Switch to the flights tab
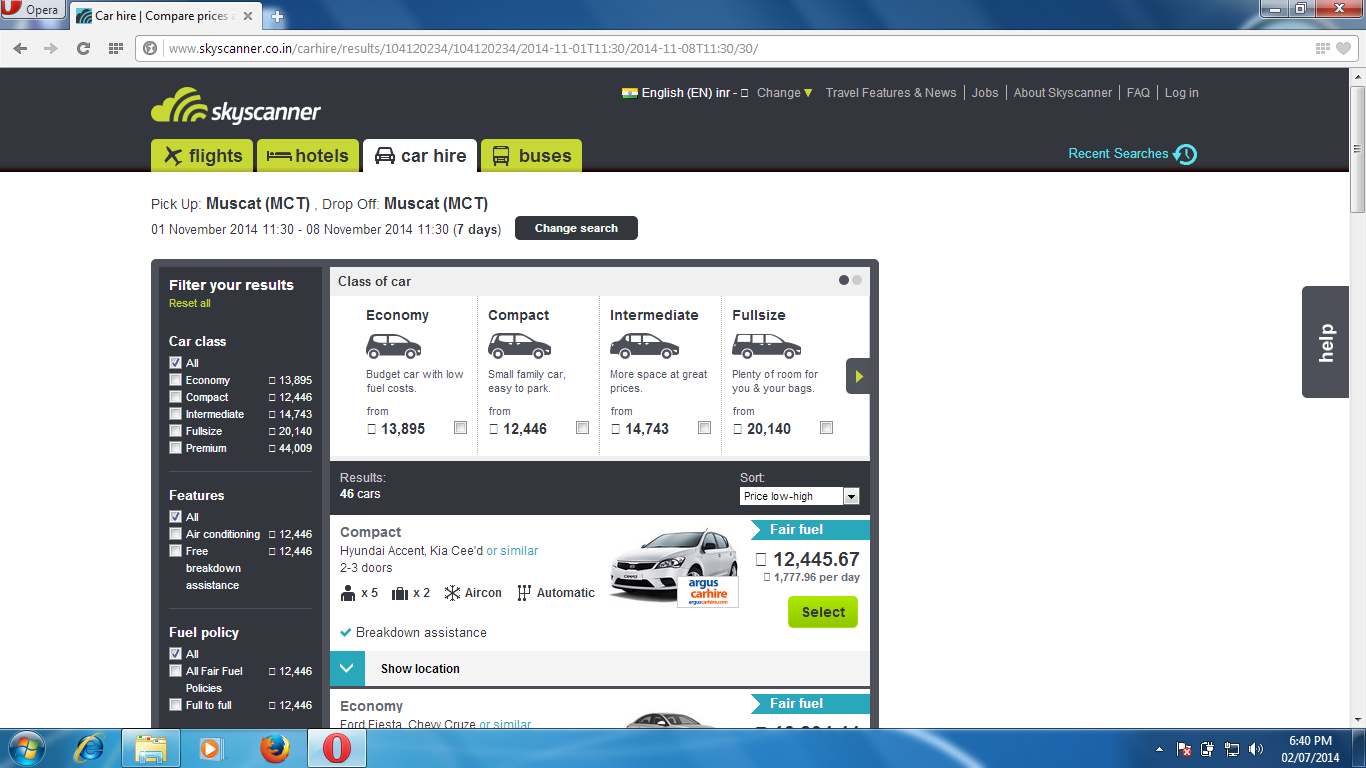1366x768 pixels. [x=203, y=155]
